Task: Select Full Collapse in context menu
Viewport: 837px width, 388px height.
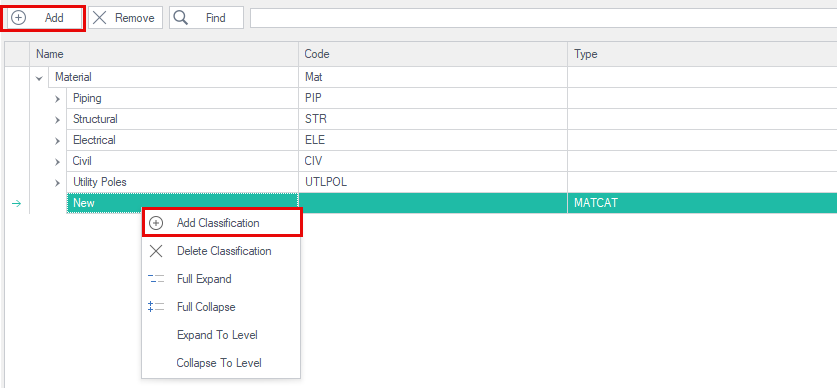Action: pos(222,307)
